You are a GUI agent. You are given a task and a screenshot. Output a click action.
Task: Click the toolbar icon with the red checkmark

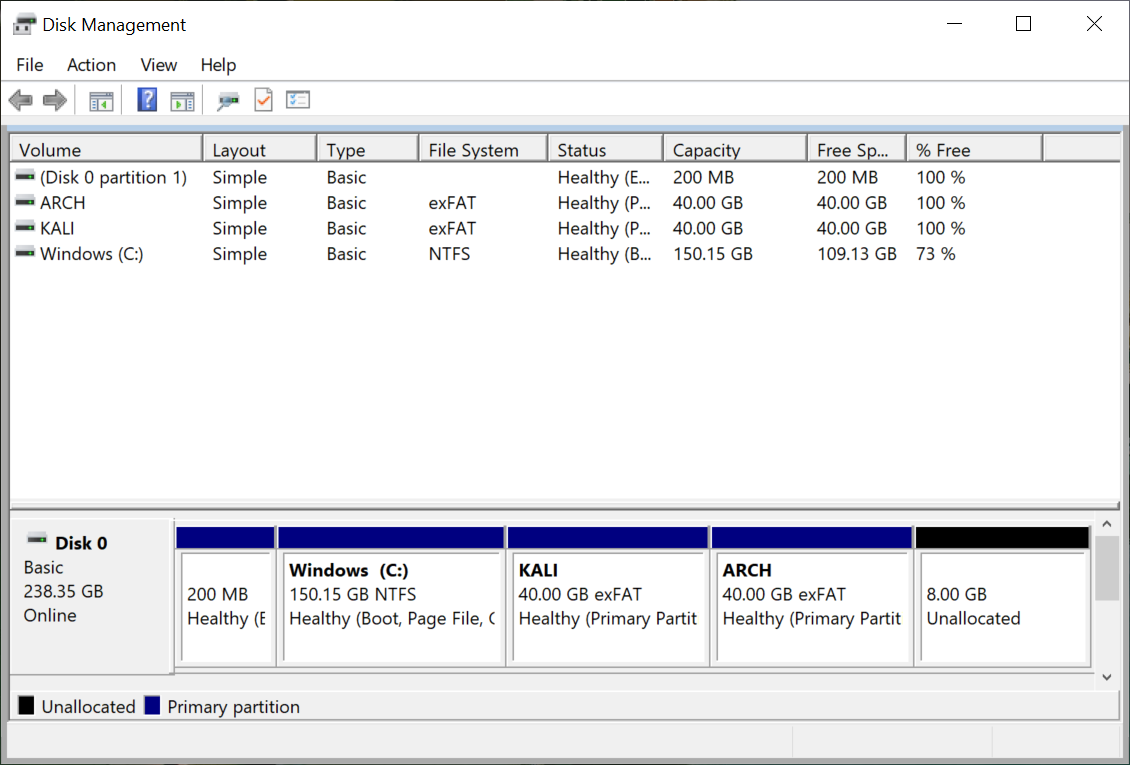264,99
